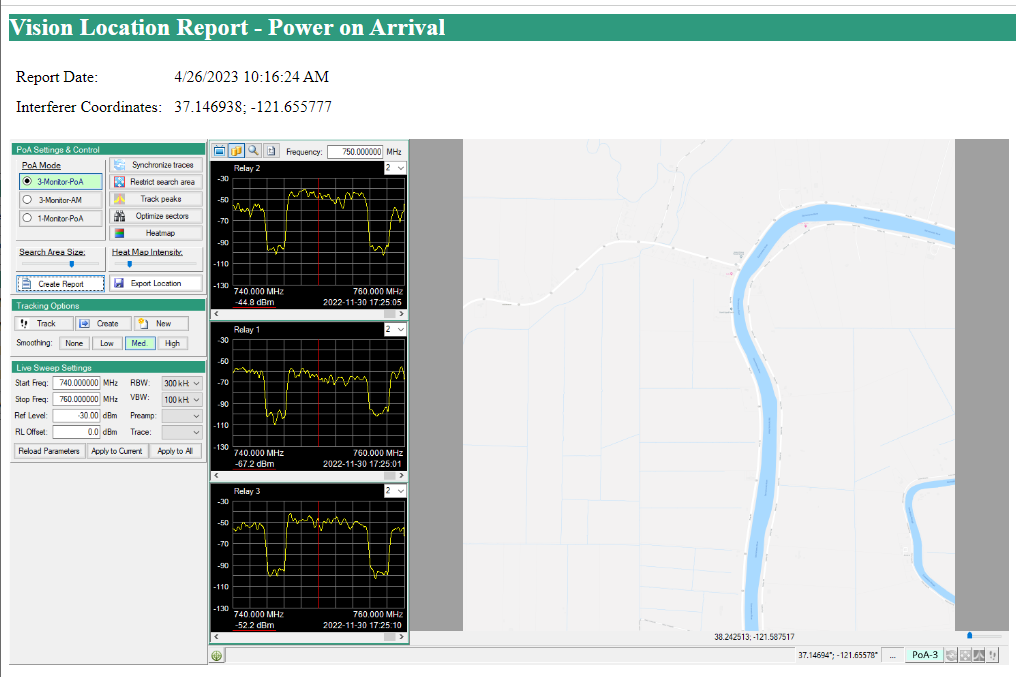Click the Create Report button
This screenshot has width=1016, height=677.
pos(60,283)
